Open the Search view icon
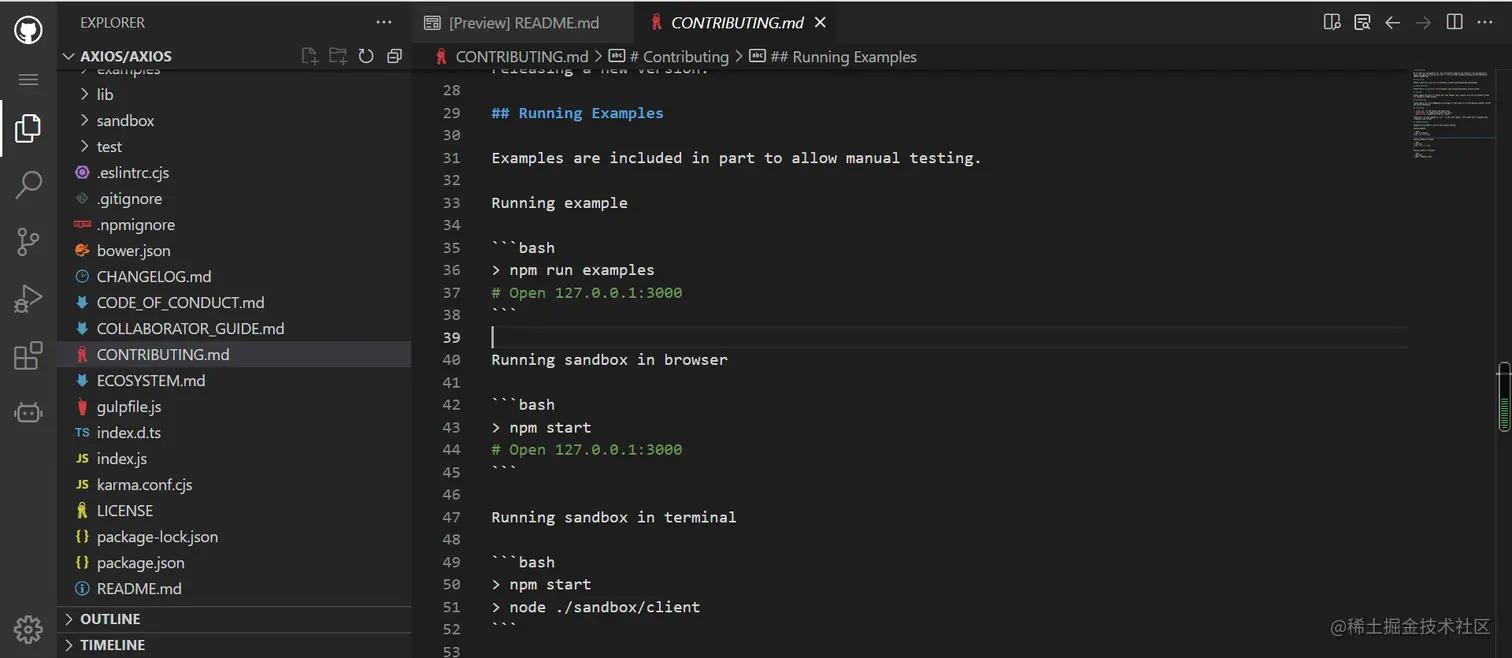The image size is (1512, 658). coord(28,184)
